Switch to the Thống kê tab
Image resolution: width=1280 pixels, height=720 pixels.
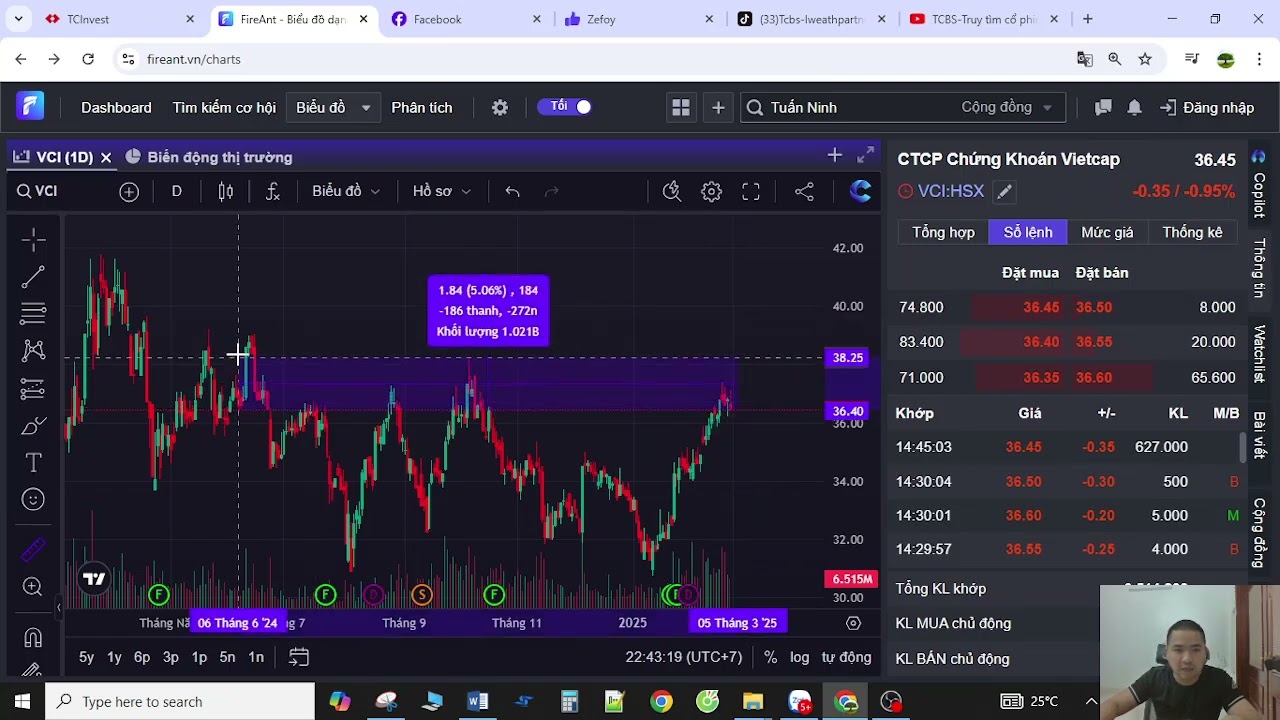1192,232
